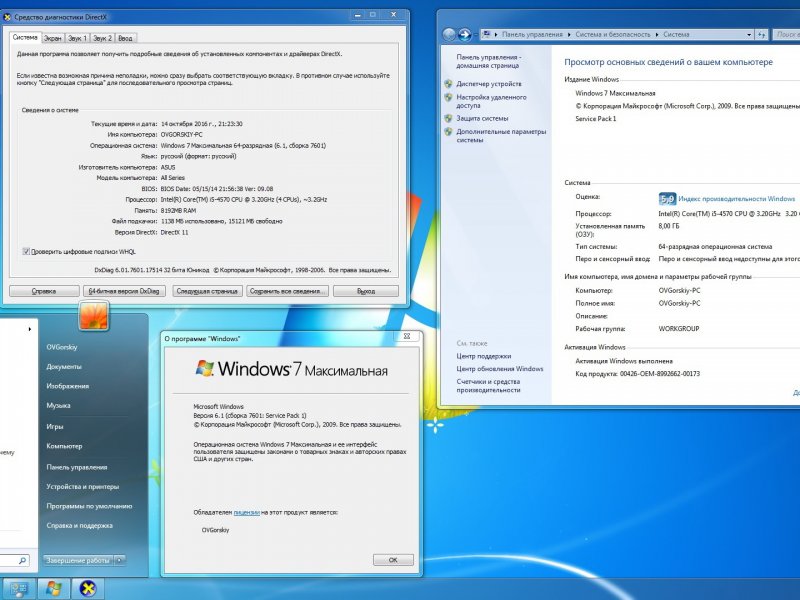Open 'Настройка удаленного доступа' link

tap(491, 101)
